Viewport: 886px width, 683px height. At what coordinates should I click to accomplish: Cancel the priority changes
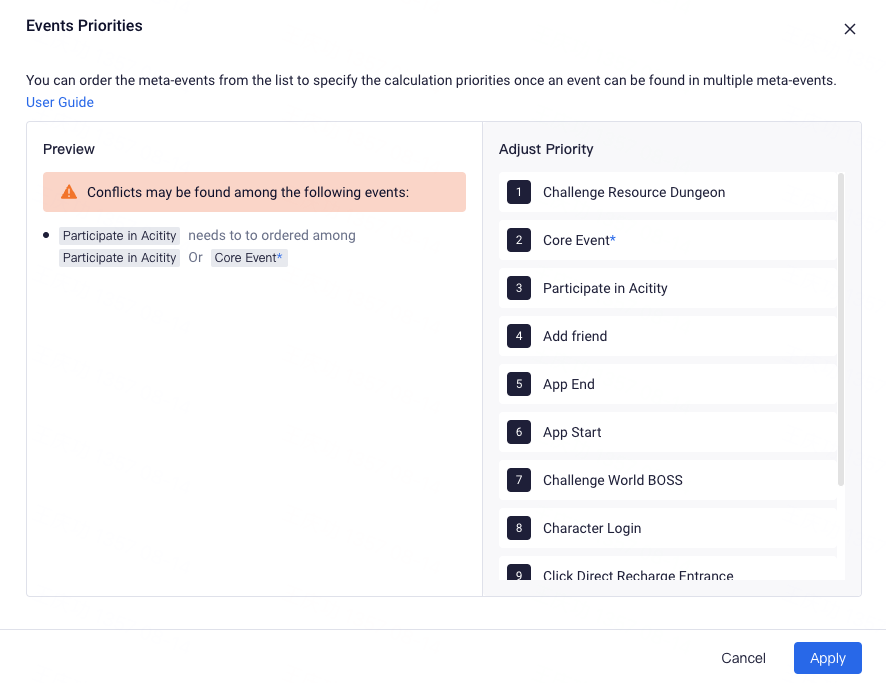coord(743,658)
